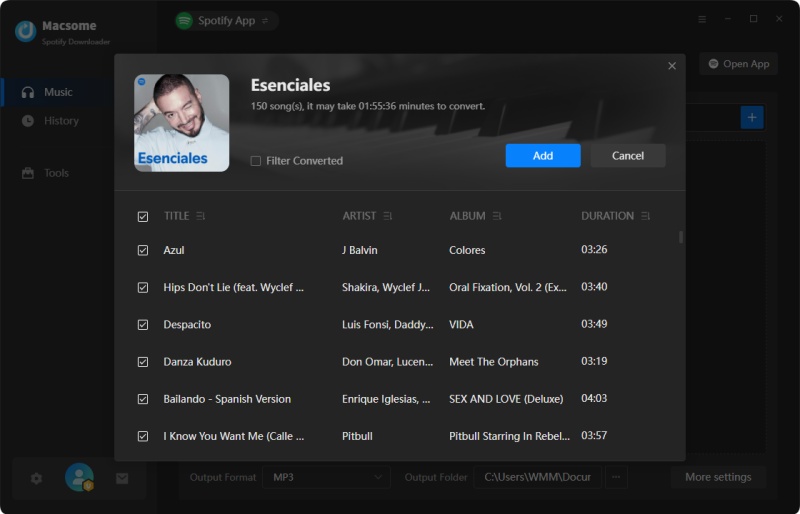This screenshot has height=514, width=800.
Task: Close the Esenciales dialog with X
Action: point(672,66)
